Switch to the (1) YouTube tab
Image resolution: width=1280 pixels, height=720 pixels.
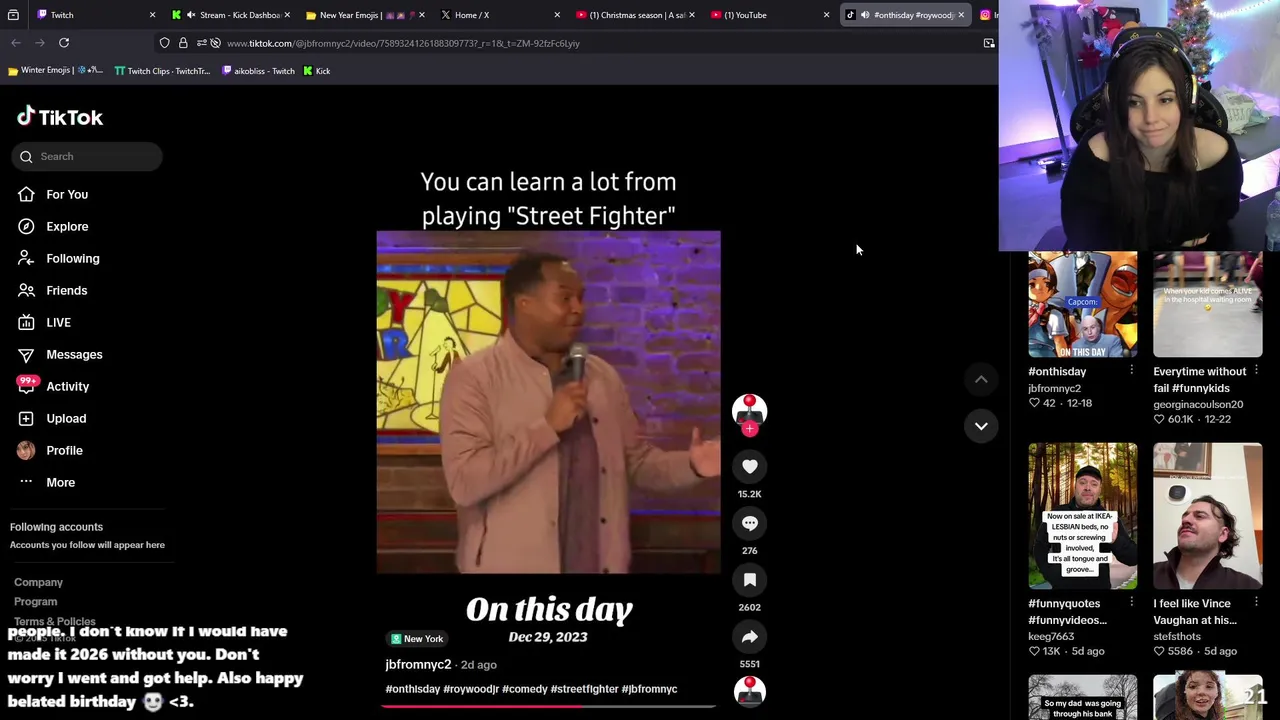770,15
